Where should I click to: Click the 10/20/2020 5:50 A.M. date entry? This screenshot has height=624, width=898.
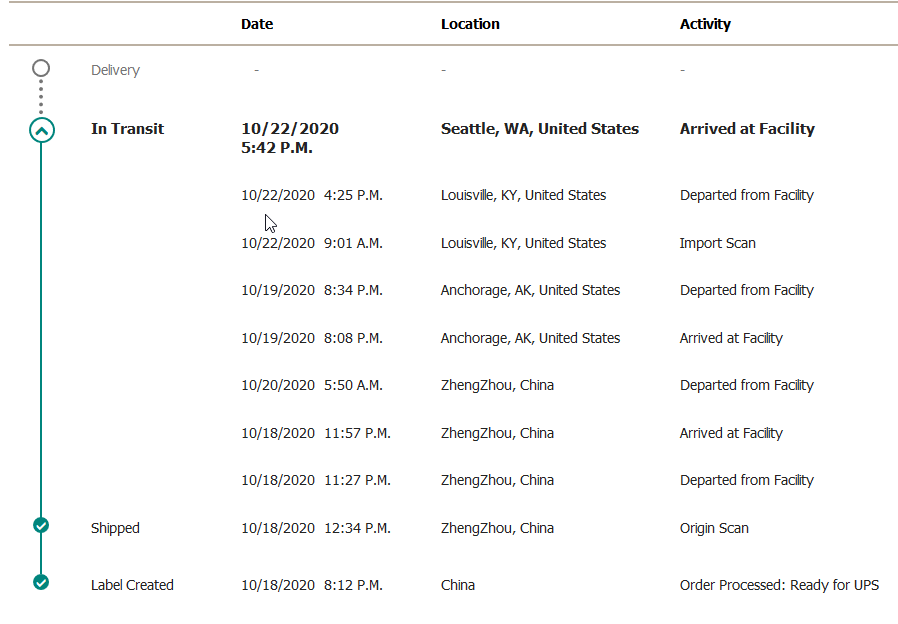click(x=312, y=385)
